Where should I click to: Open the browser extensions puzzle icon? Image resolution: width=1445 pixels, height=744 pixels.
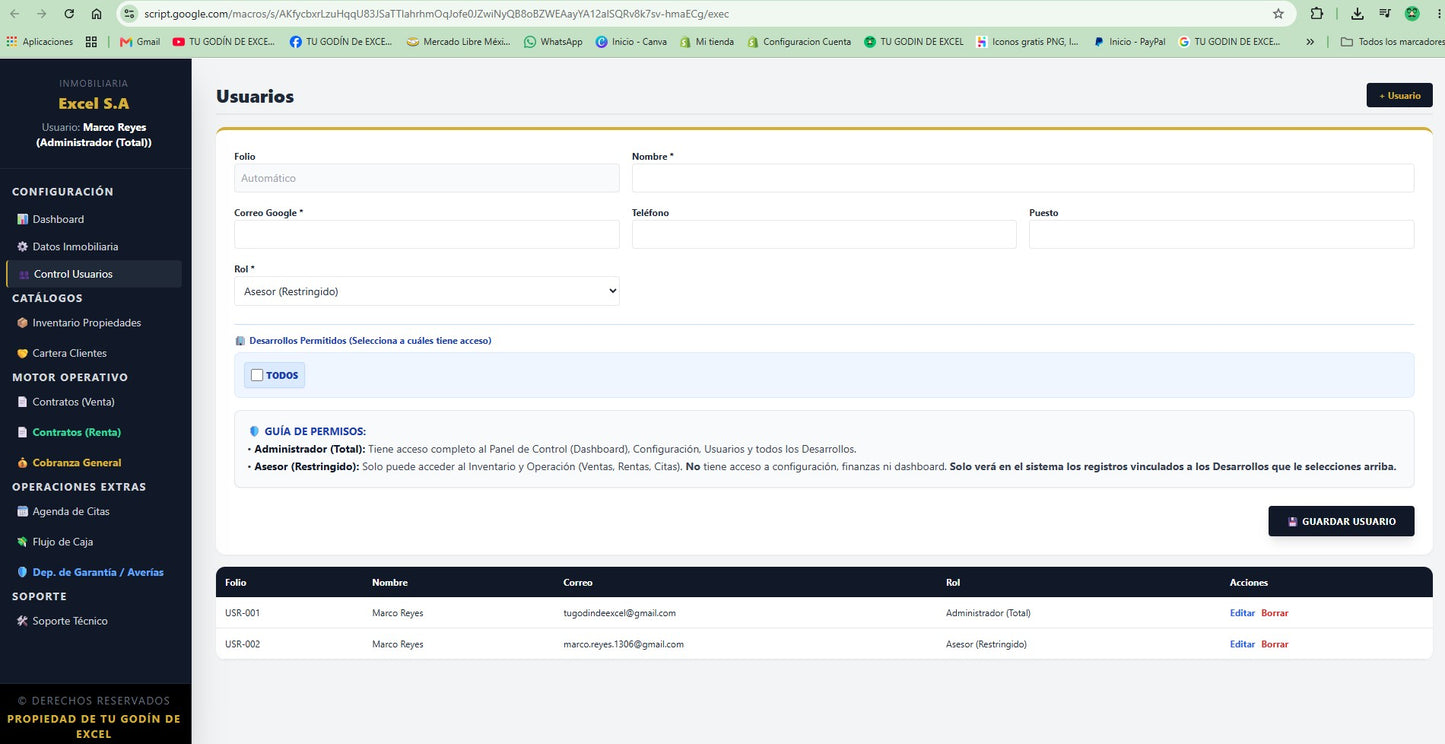pos(1317,14)
